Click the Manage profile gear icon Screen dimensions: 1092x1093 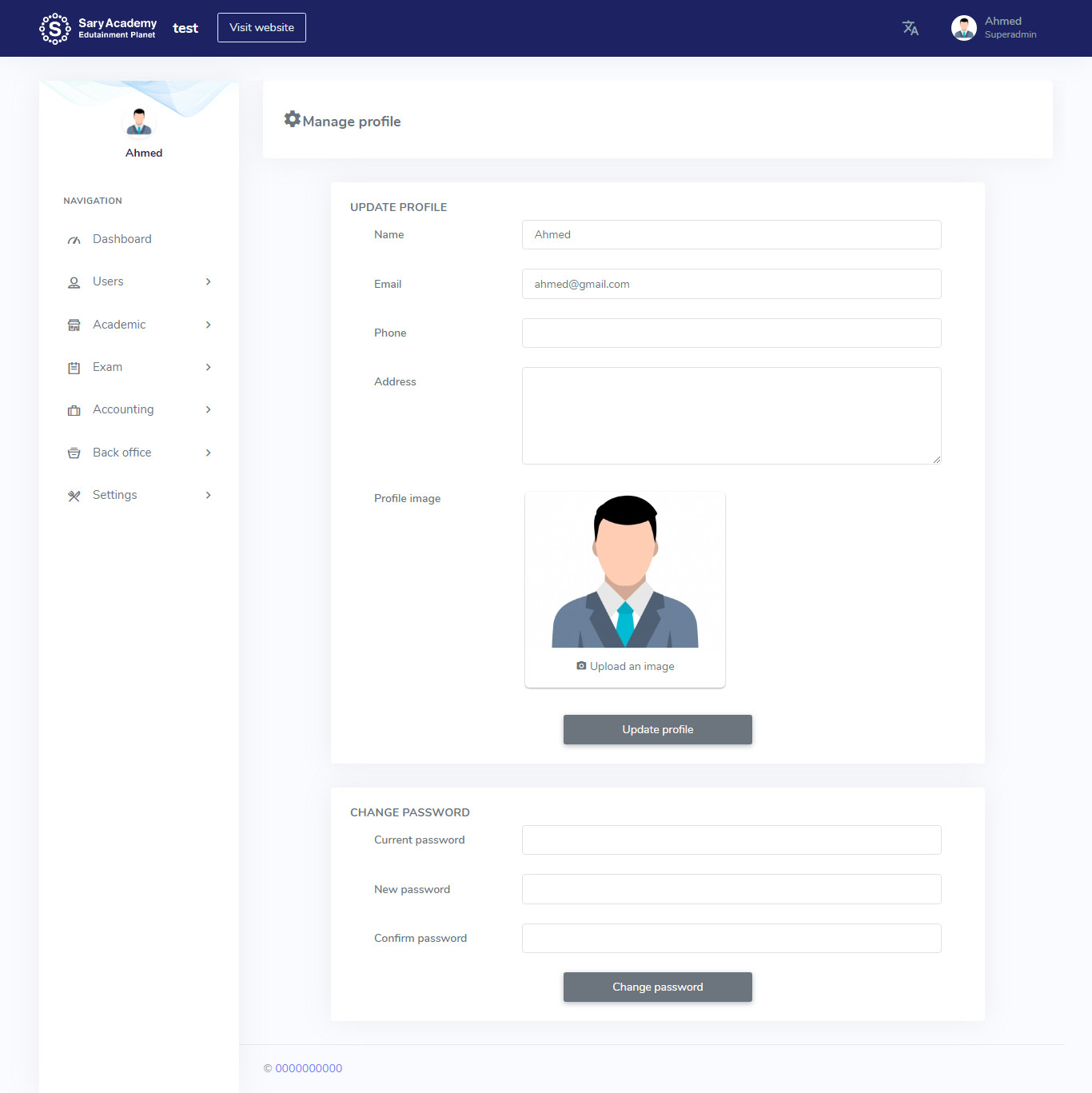pyautogui.click(x=293, y=119)
